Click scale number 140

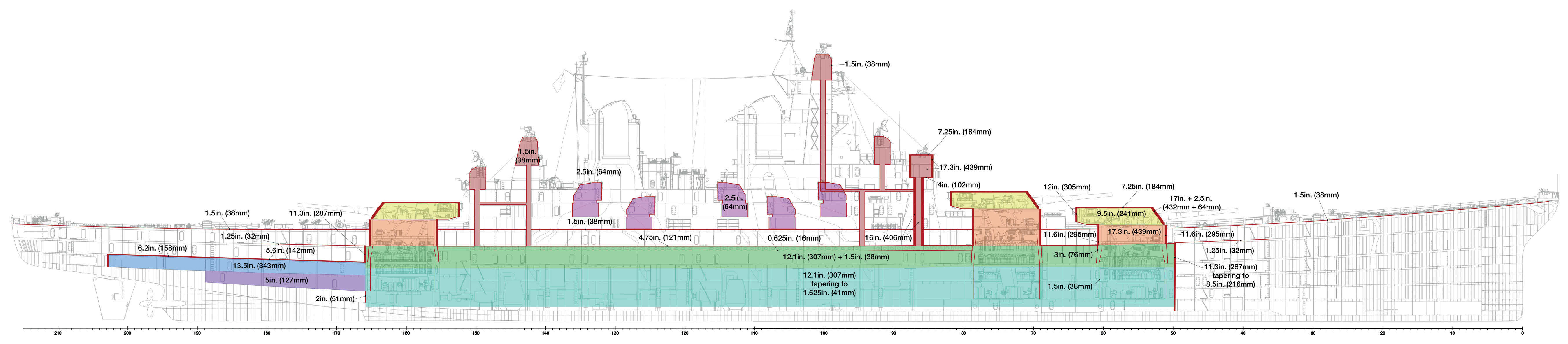tap(545, 333)
